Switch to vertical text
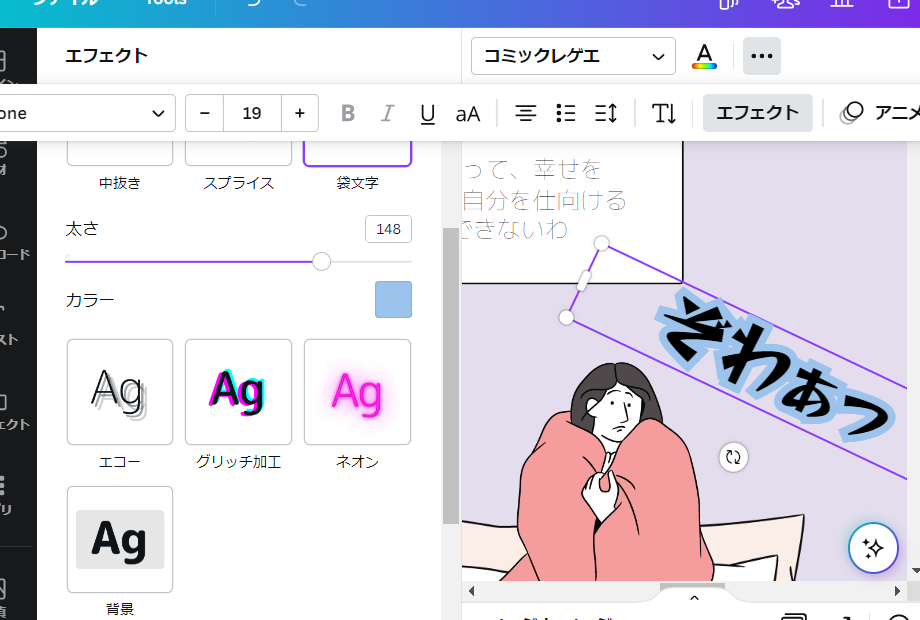920x620 pixels. 664,113
